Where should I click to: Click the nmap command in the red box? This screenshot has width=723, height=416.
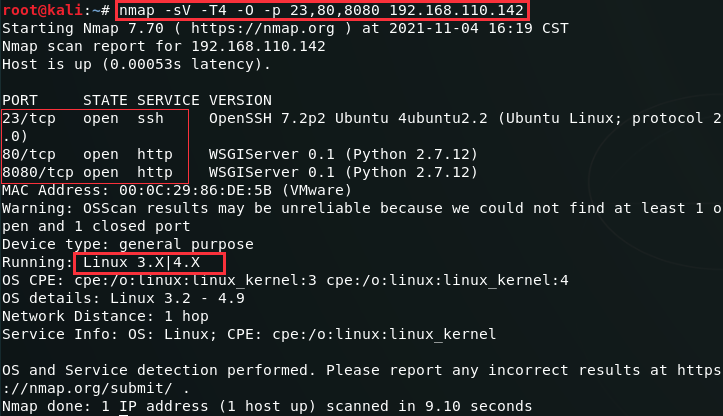tap(321, 10)
